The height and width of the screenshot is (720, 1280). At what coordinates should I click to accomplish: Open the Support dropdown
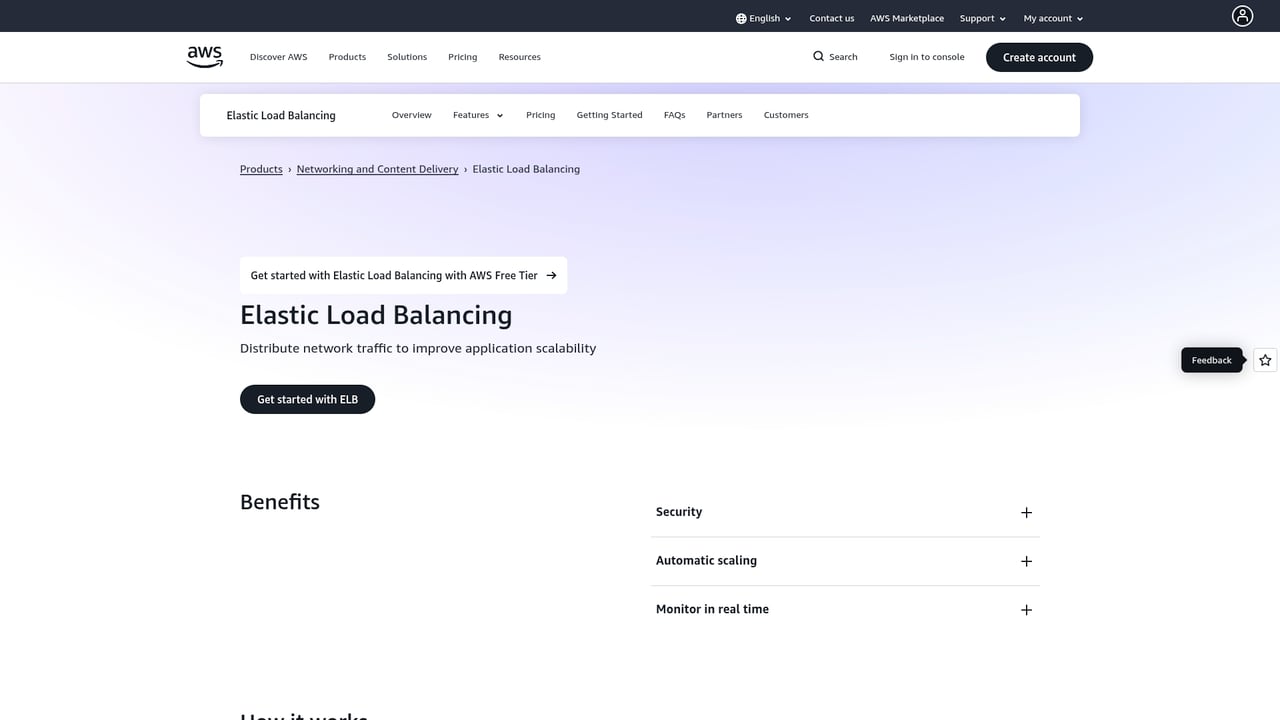tap(981, 17)
